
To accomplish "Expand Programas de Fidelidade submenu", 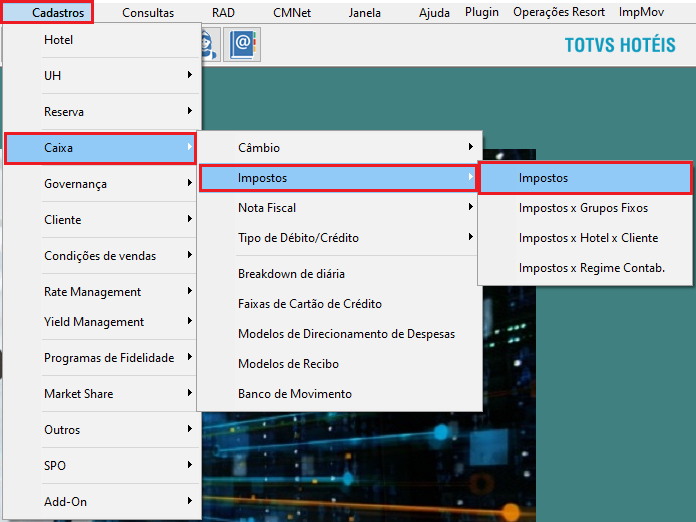I will (101, 358).
